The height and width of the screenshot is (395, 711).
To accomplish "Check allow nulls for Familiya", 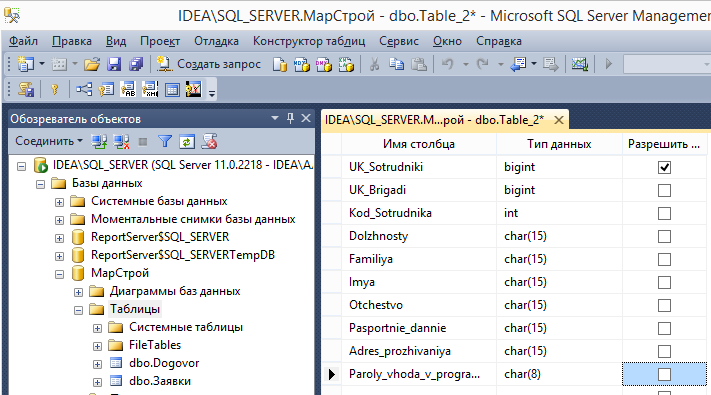I will [x=664, y=259].
